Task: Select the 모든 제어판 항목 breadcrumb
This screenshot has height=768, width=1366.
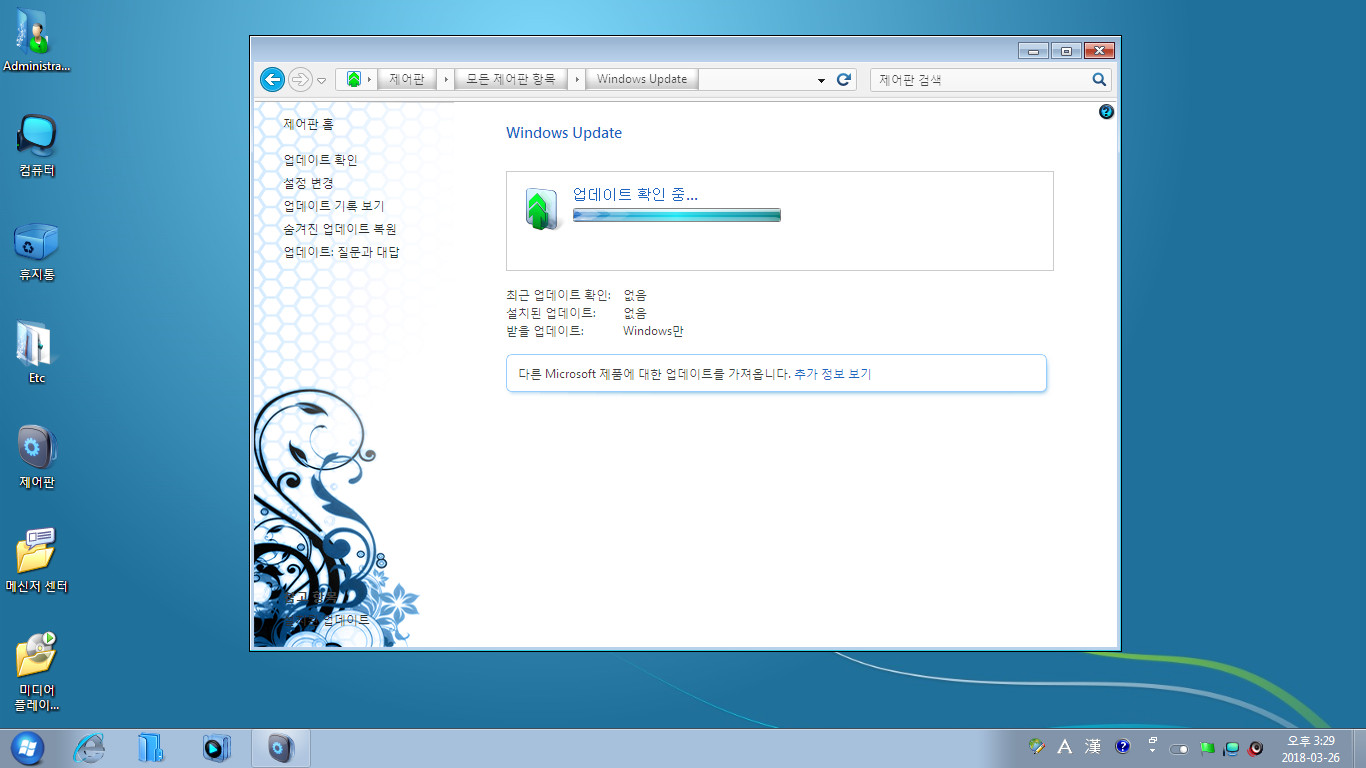Action: tap(511, 79)
